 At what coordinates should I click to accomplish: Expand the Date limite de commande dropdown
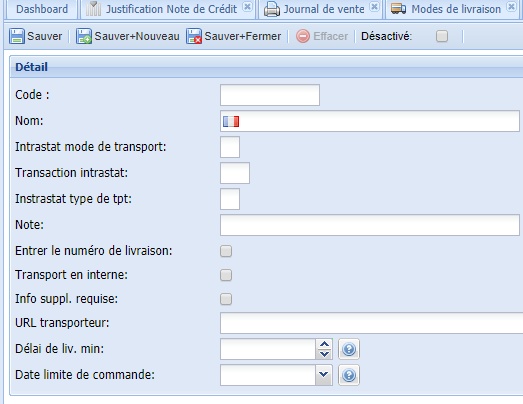tap(324, 375)
